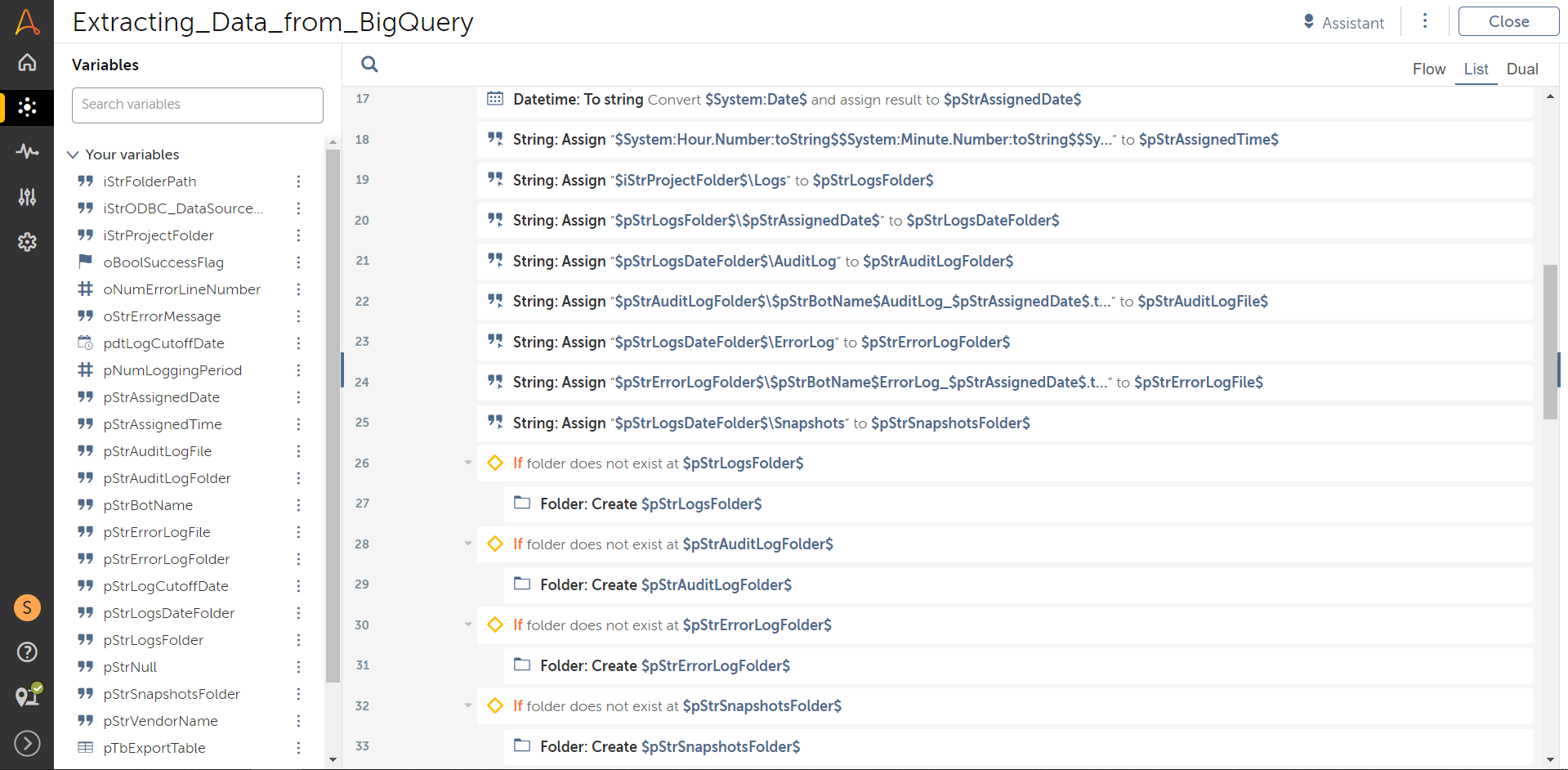
Task: Collapse the If block on line 26
Action: pos(468,463)
